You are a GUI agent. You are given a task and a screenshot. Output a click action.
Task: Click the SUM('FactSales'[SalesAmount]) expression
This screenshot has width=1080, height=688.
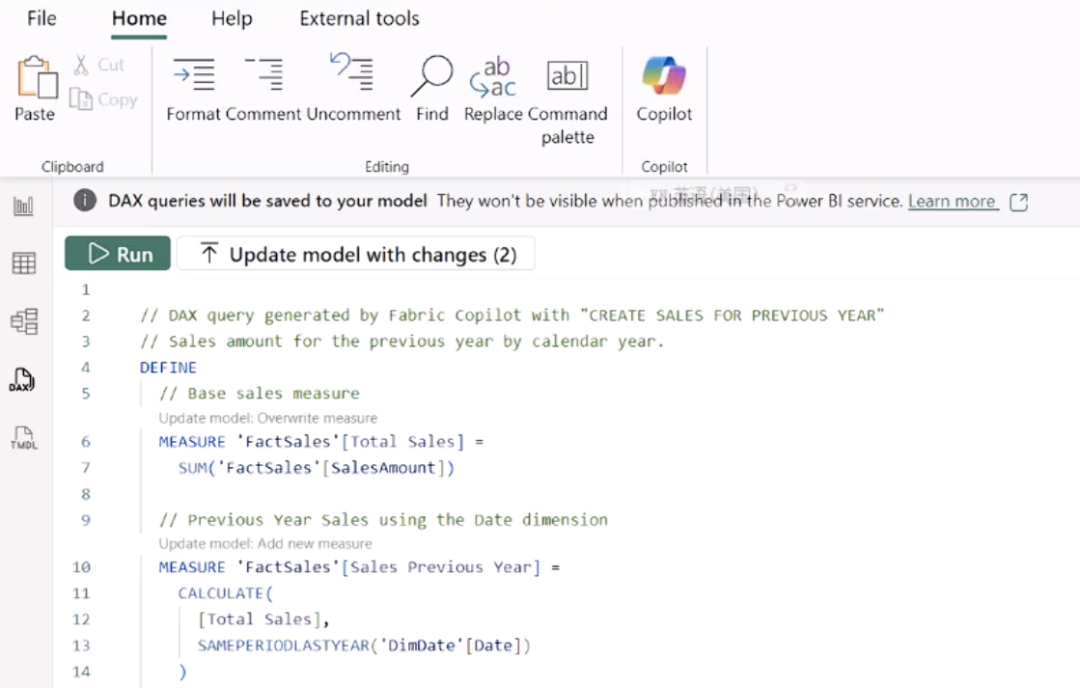pyautogui.click(x=316, y=468)
